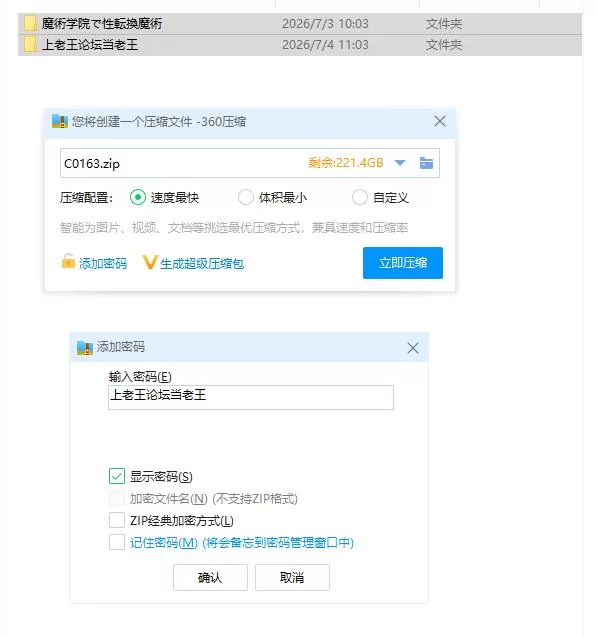Click the lock icon next to 添加密码
Viewport: 596px width, 637px height.
[x=68, y=261]
